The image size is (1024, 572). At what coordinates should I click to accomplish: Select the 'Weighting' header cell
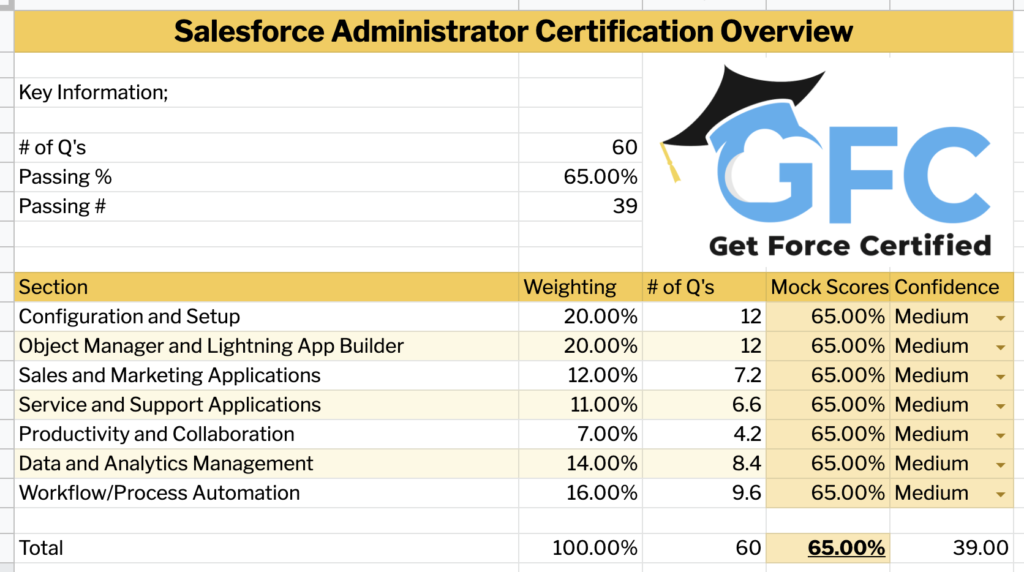(581, 287)
